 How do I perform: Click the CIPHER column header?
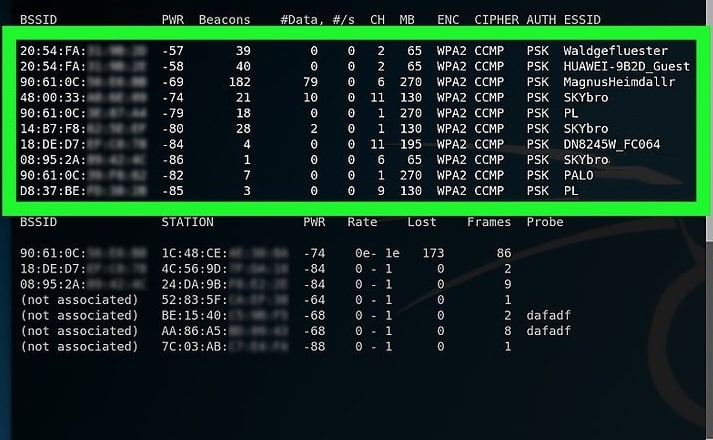click(x=497, y=20)
